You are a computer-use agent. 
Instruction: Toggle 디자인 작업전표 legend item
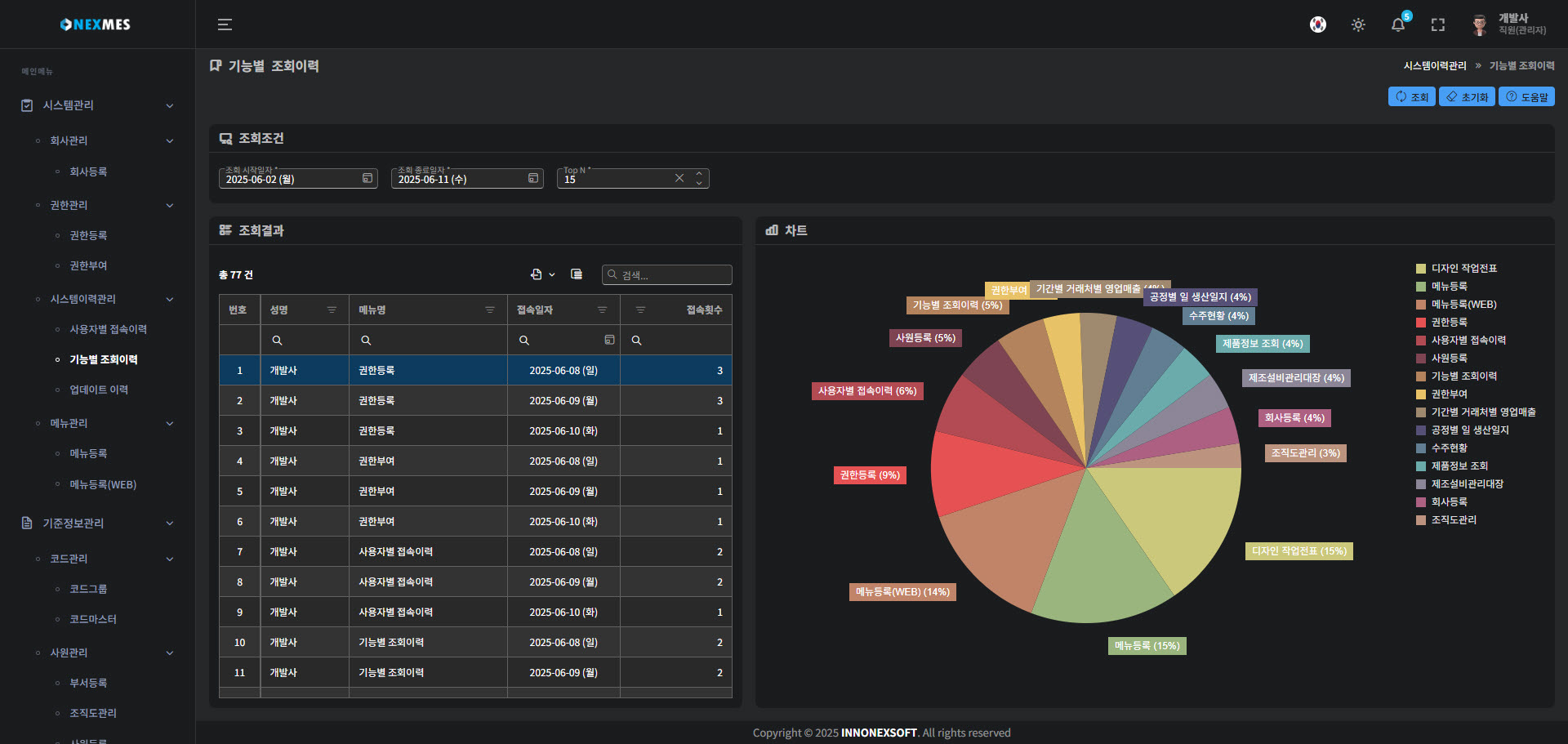1463,269
